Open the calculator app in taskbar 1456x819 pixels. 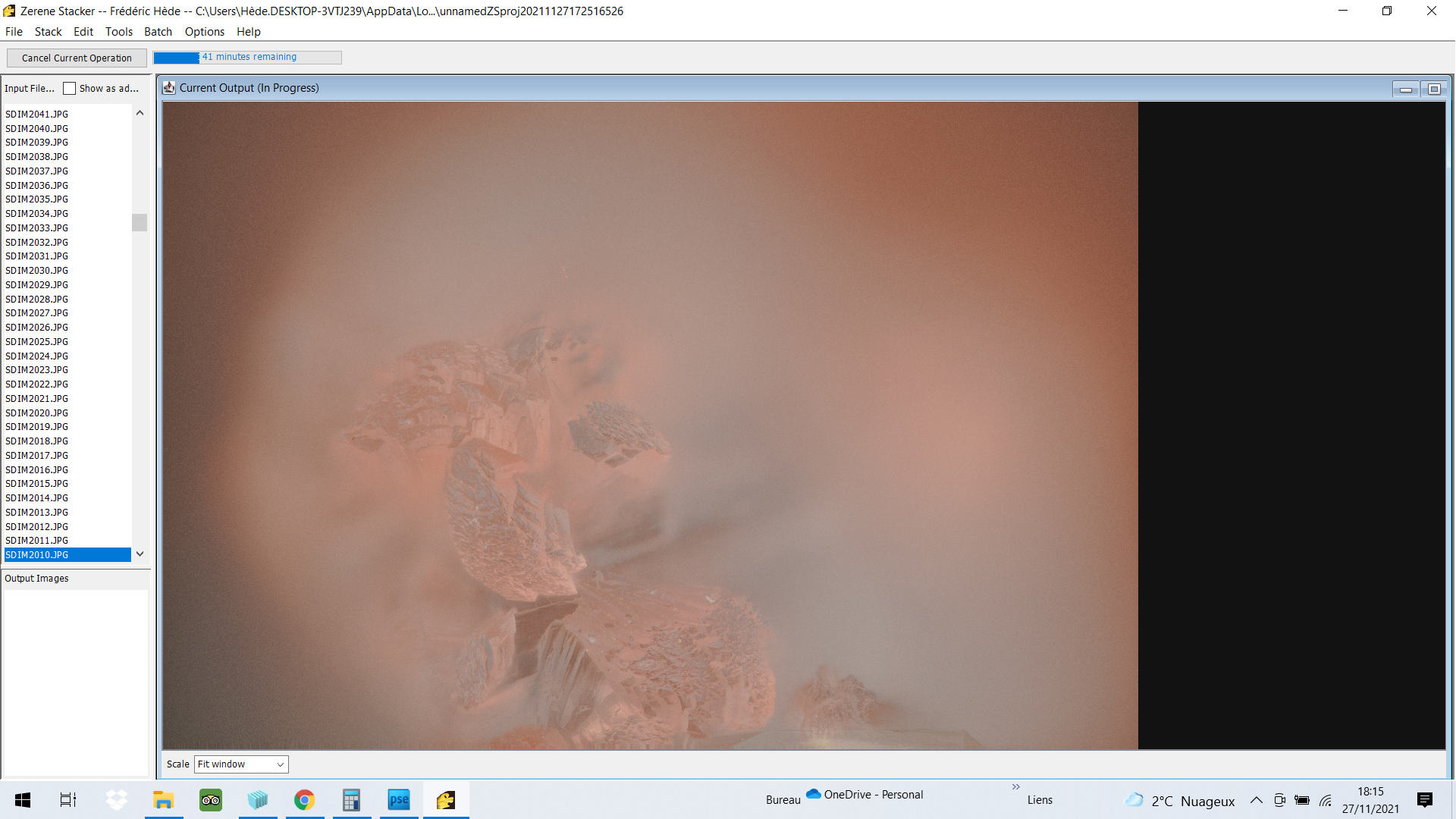351,800
